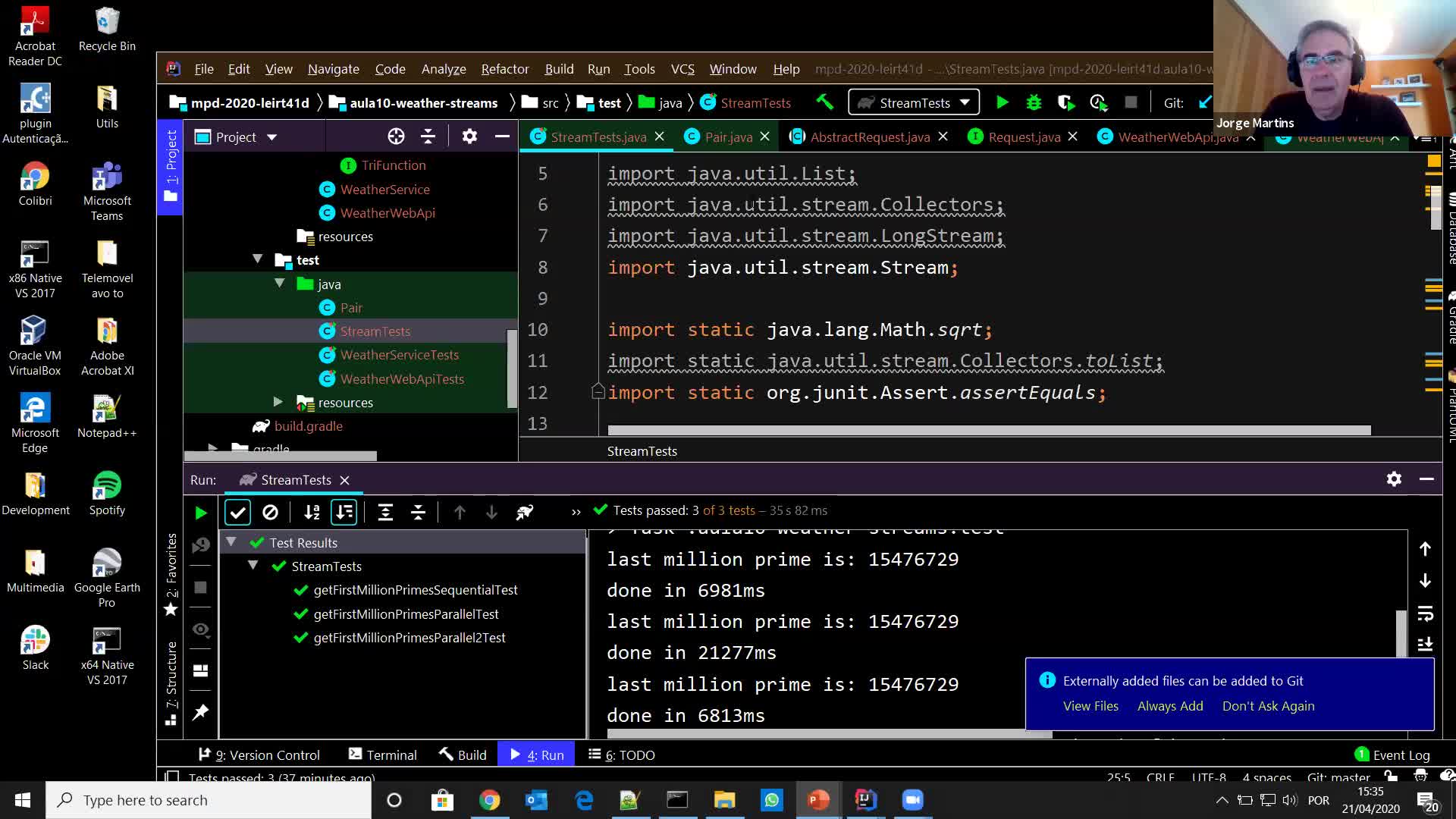Open Chrome from the taskbar
The height and width of the screenshot is (819, 1456).
coord(489,800)
